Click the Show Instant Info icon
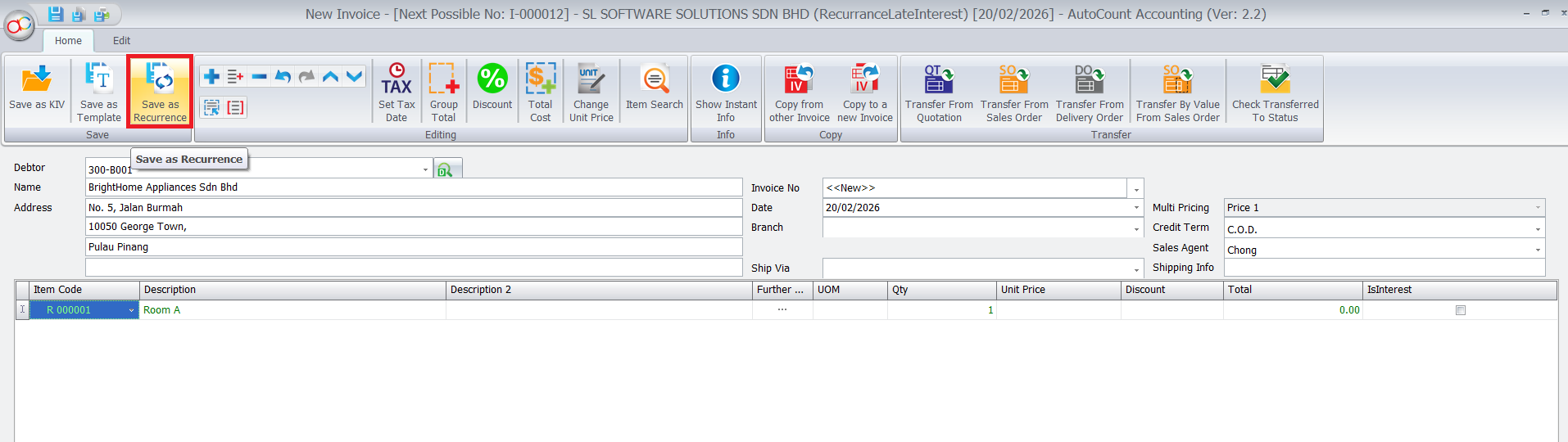Viewport: 1568px width, 442px height. click(726, 79)
